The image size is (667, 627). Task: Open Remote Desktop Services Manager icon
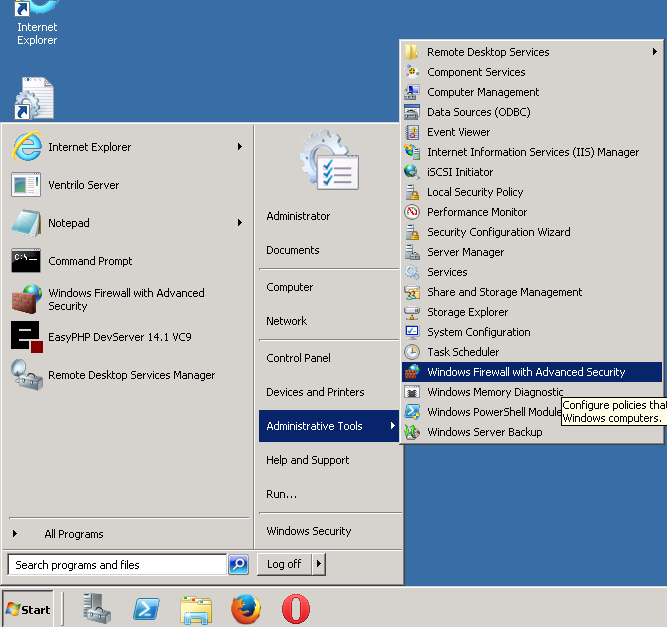pyautogui.click(x=27, y=375)
